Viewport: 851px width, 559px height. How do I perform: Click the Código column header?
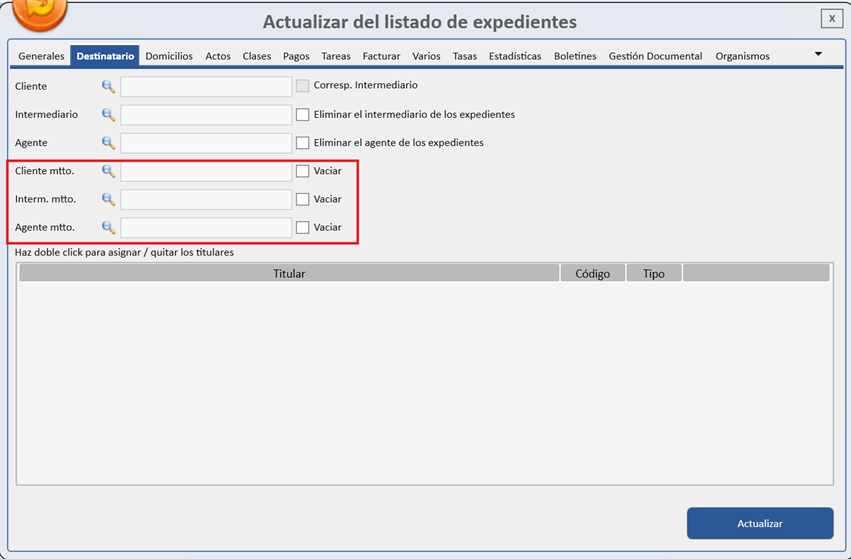point(593,273)
